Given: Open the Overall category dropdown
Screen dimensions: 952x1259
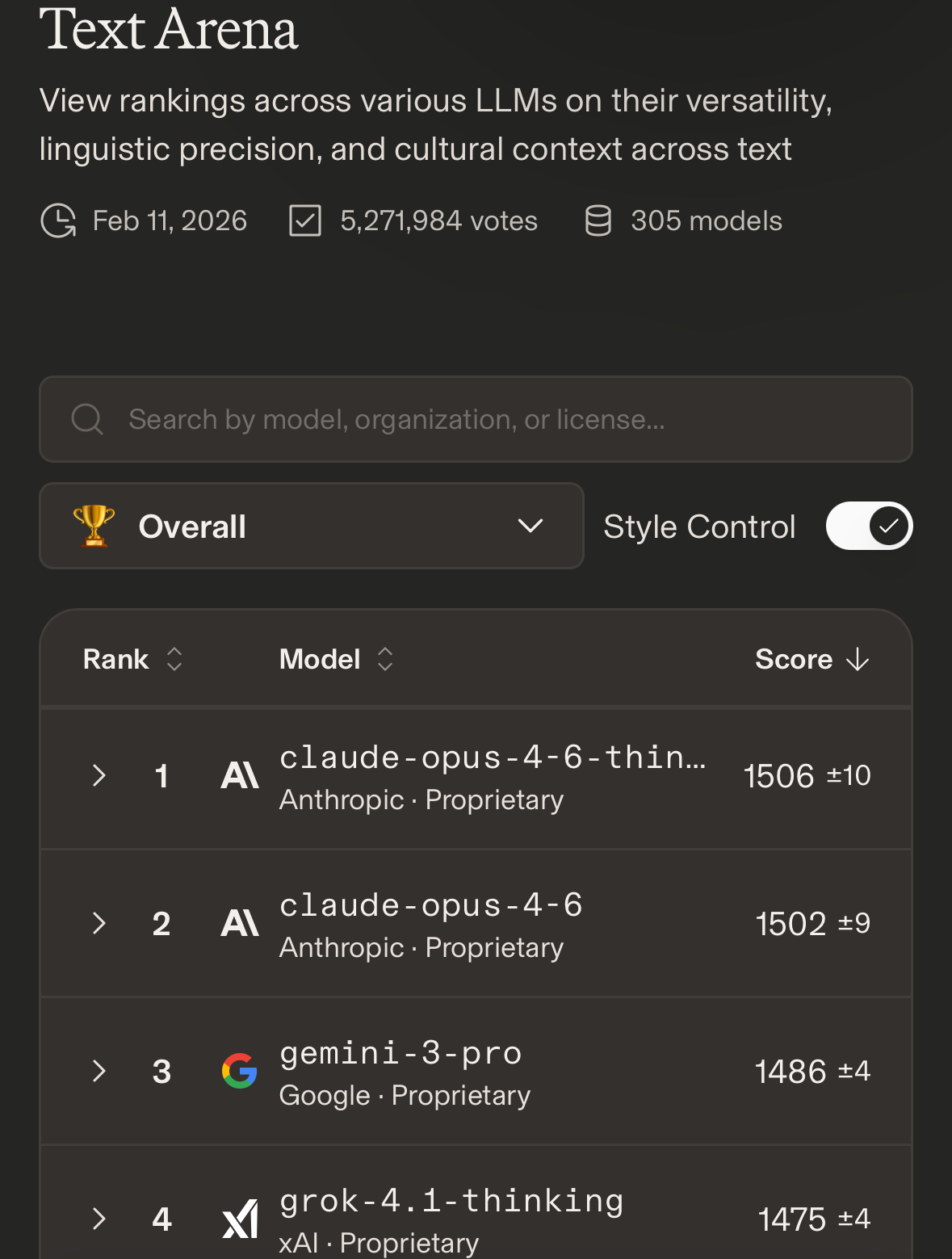Looking at the screenshot, I should pyautogui.click(x=312, y=527).
